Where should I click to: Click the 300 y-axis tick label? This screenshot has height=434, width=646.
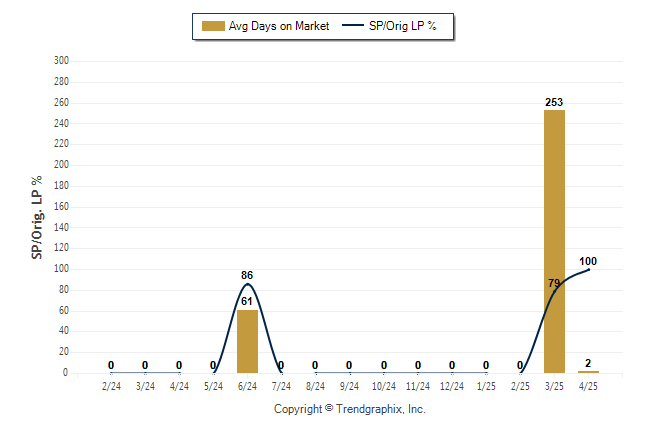61,61
